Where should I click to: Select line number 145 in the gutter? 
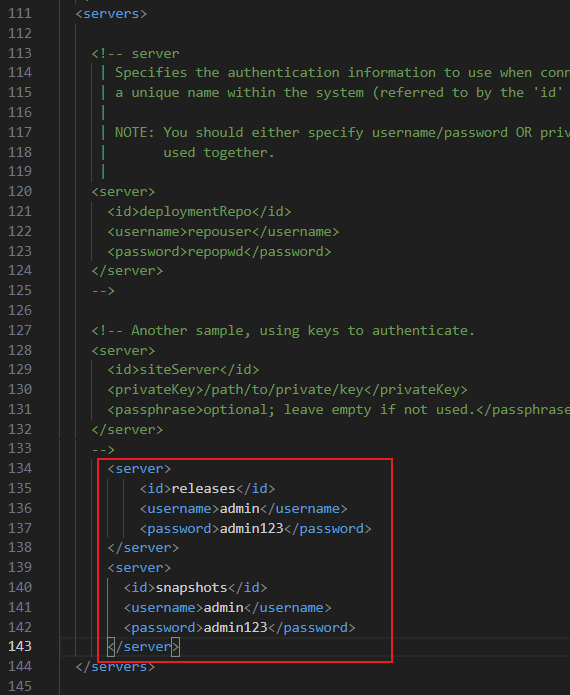point(20,687)
